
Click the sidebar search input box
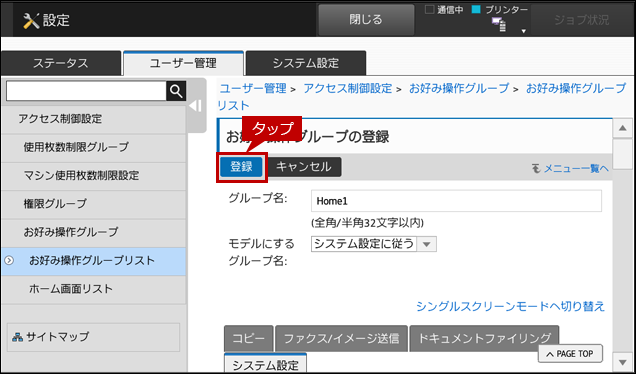[86, 91]
